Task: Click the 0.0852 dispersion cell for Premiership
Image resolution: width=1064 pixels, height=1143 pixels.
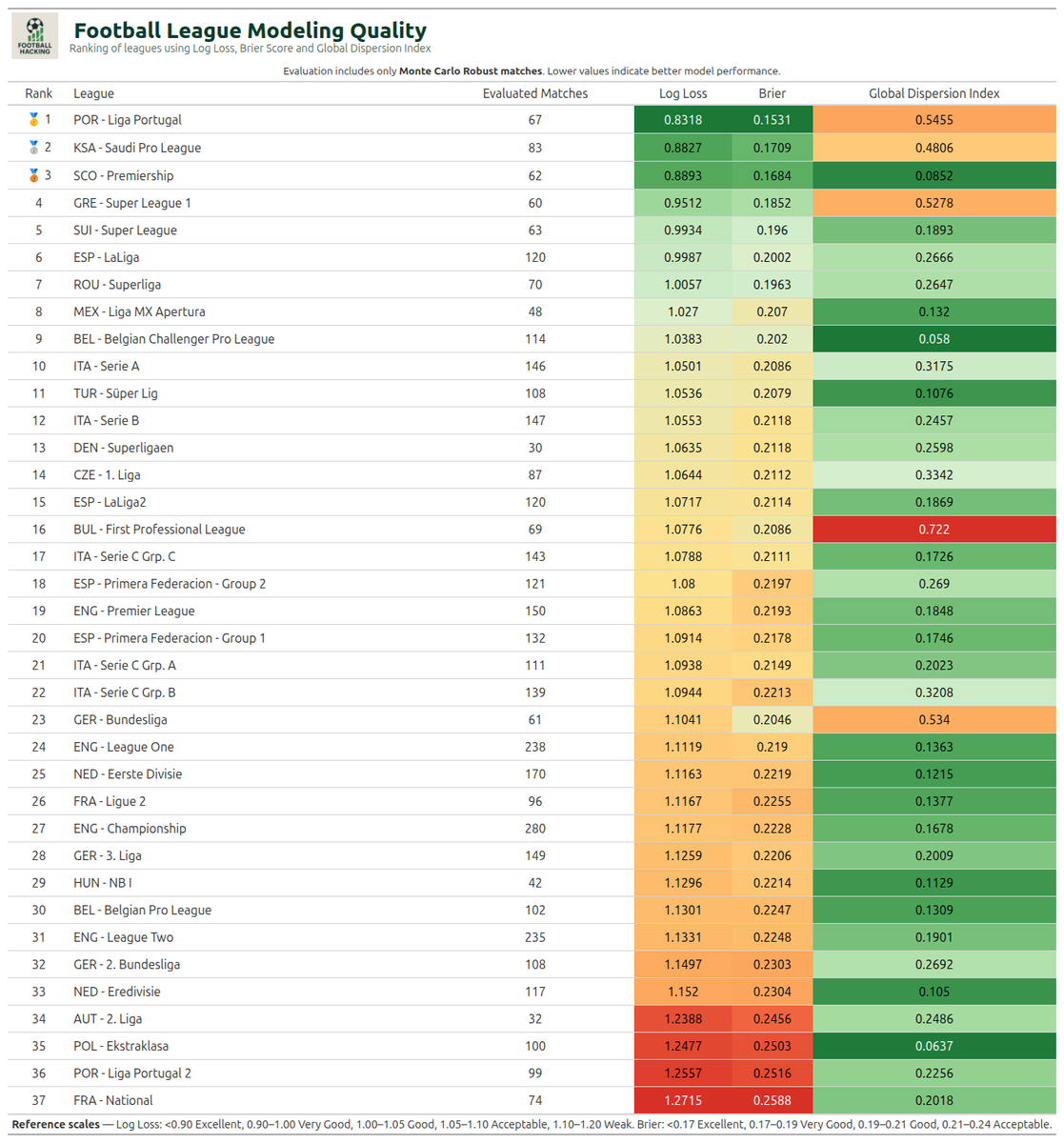Action: pyautogui.click(x=934, y=175)
